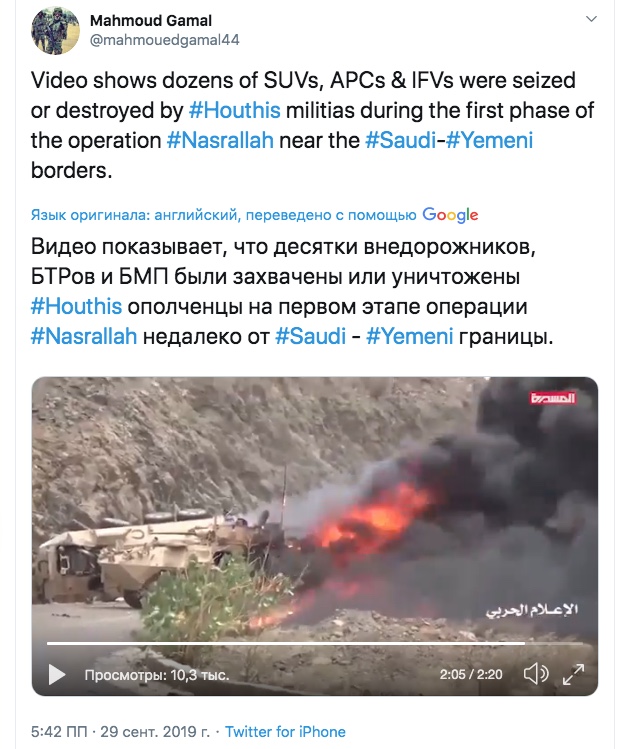628x749 pixels.
Task: Click the original language translation notice
Action: tap(224, 215)
